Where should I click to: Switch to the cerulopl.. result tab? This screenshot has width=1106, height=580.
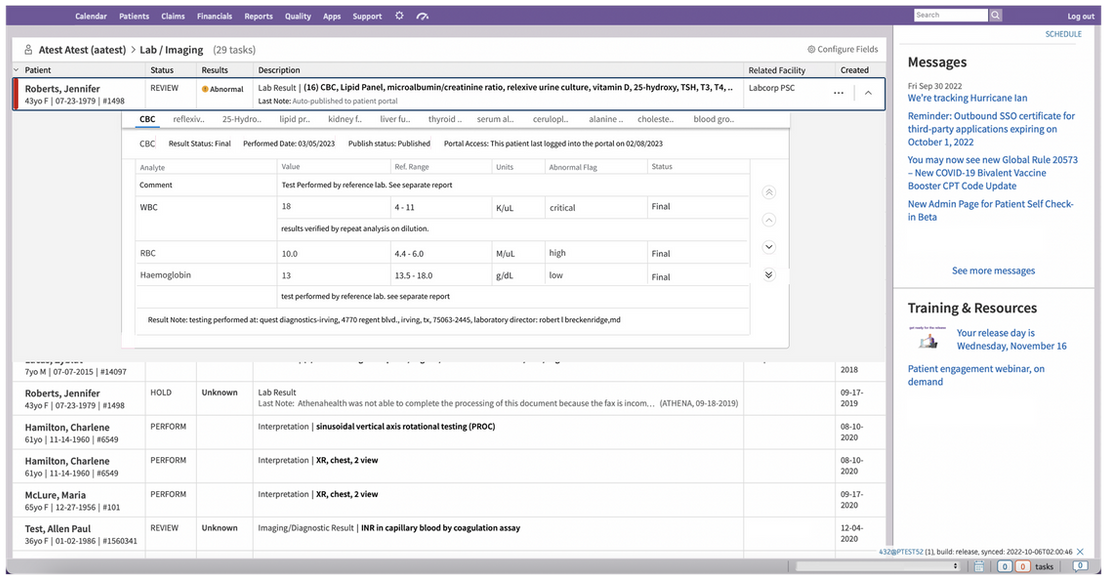550,119
